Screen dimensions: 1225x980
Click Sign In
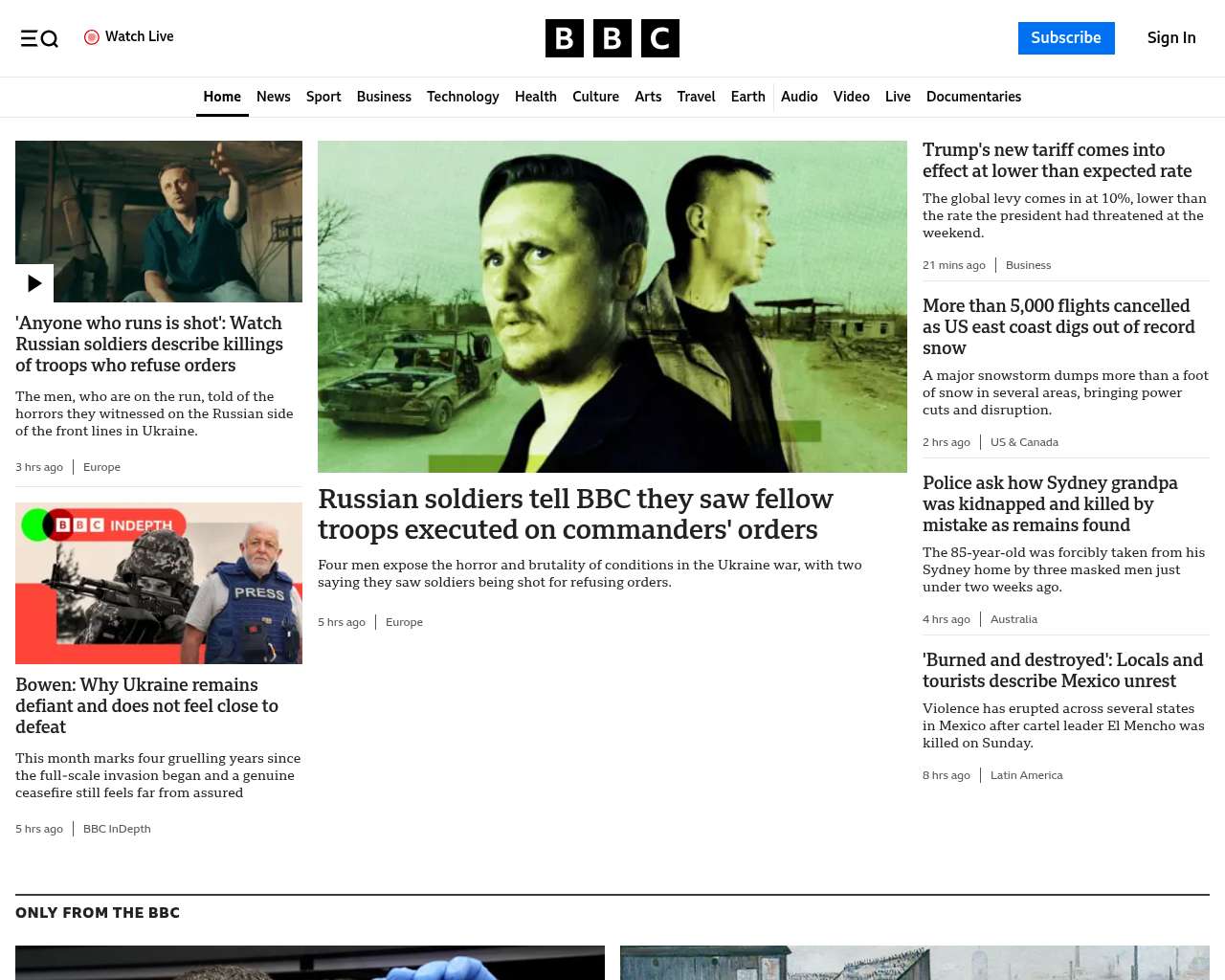tap(1171, 38)
